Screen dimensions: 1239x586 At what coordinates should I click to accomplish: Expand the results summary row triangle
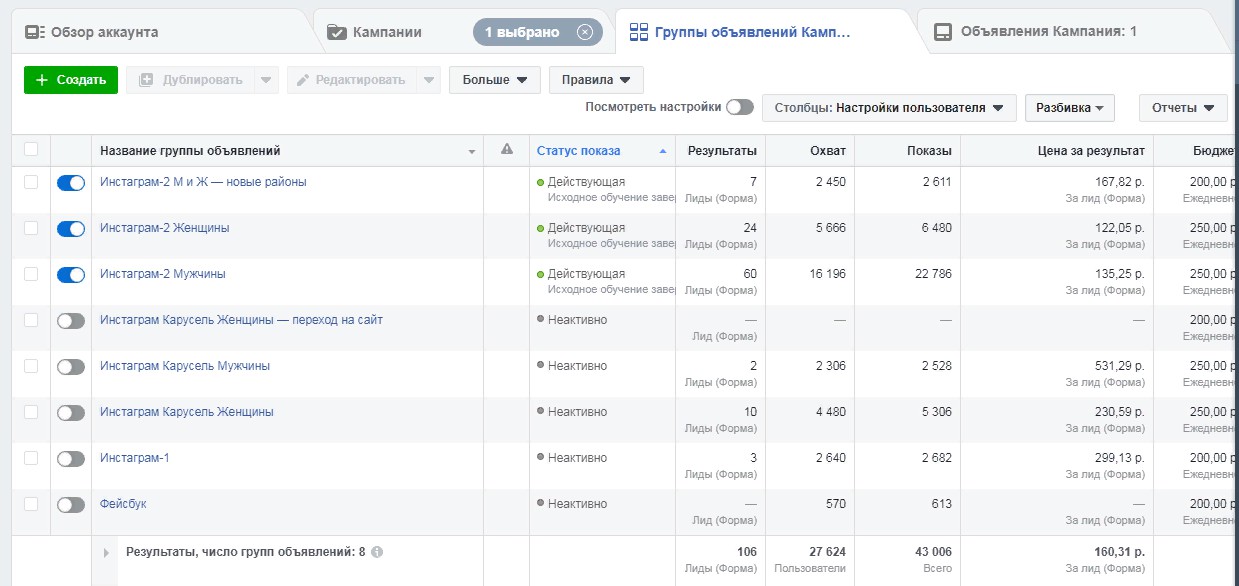[107, 552]
